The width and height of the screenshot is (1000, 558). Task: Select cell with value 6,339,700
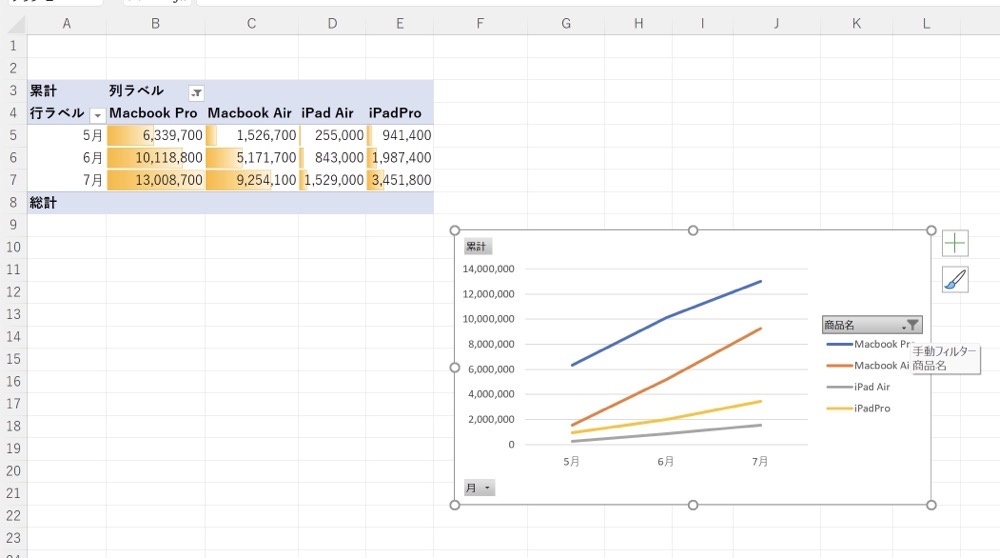click(156, 135)
